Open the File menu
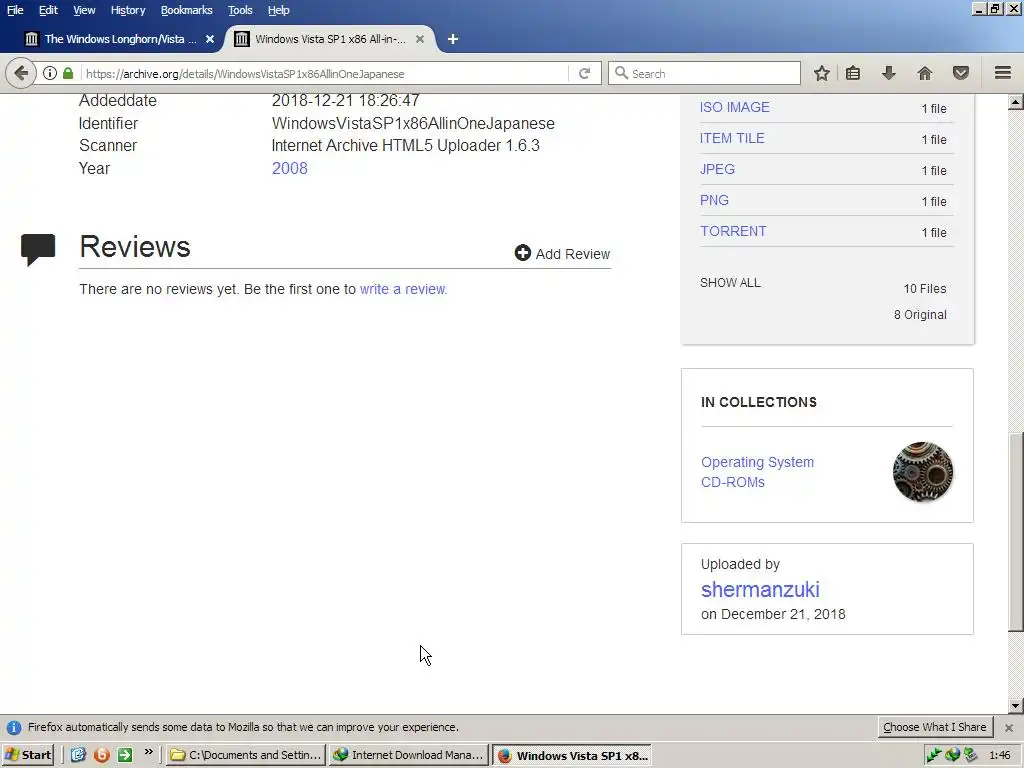1024x768 pixels. point(15,10)
